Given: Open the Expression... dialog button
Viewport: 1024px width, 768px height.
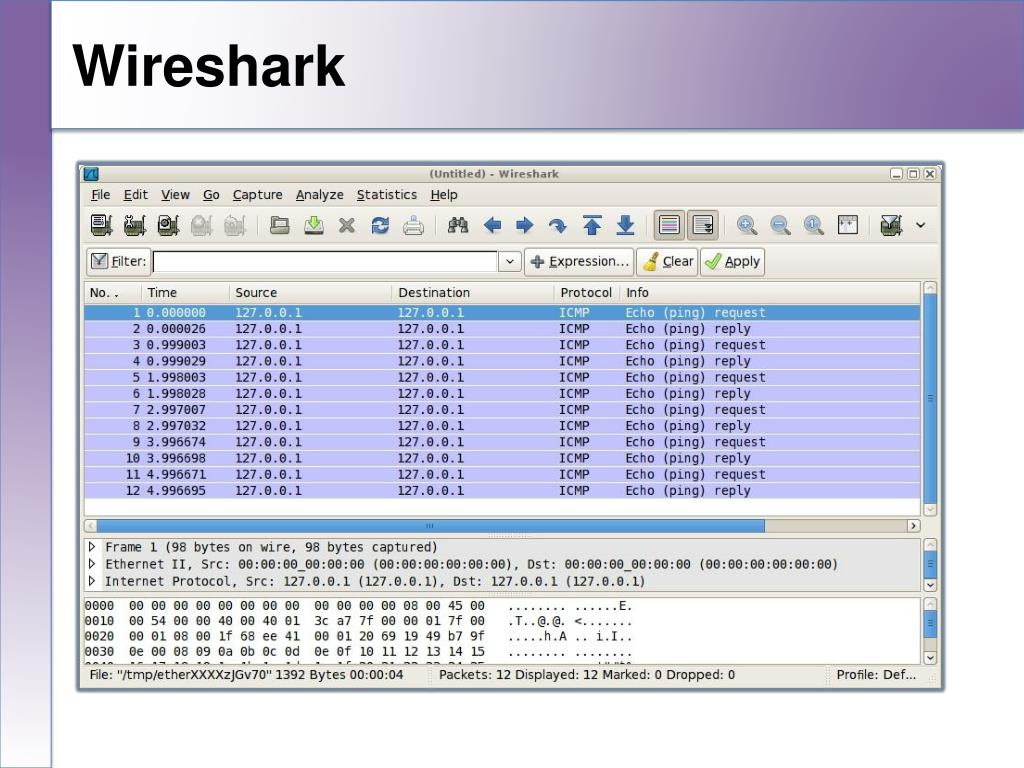Looking at the screenshot, I should (579, 262).
